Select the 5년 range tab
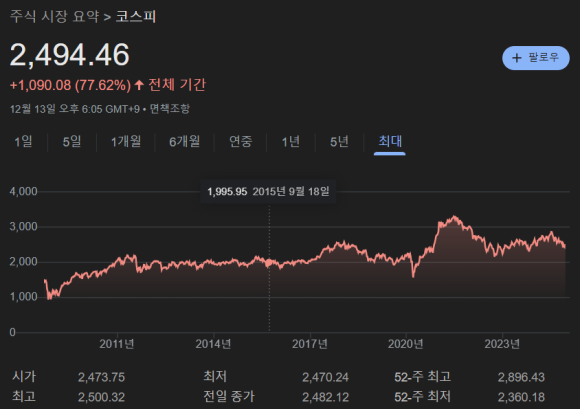This screenshot has width=580, height=409. click(339, 142)
